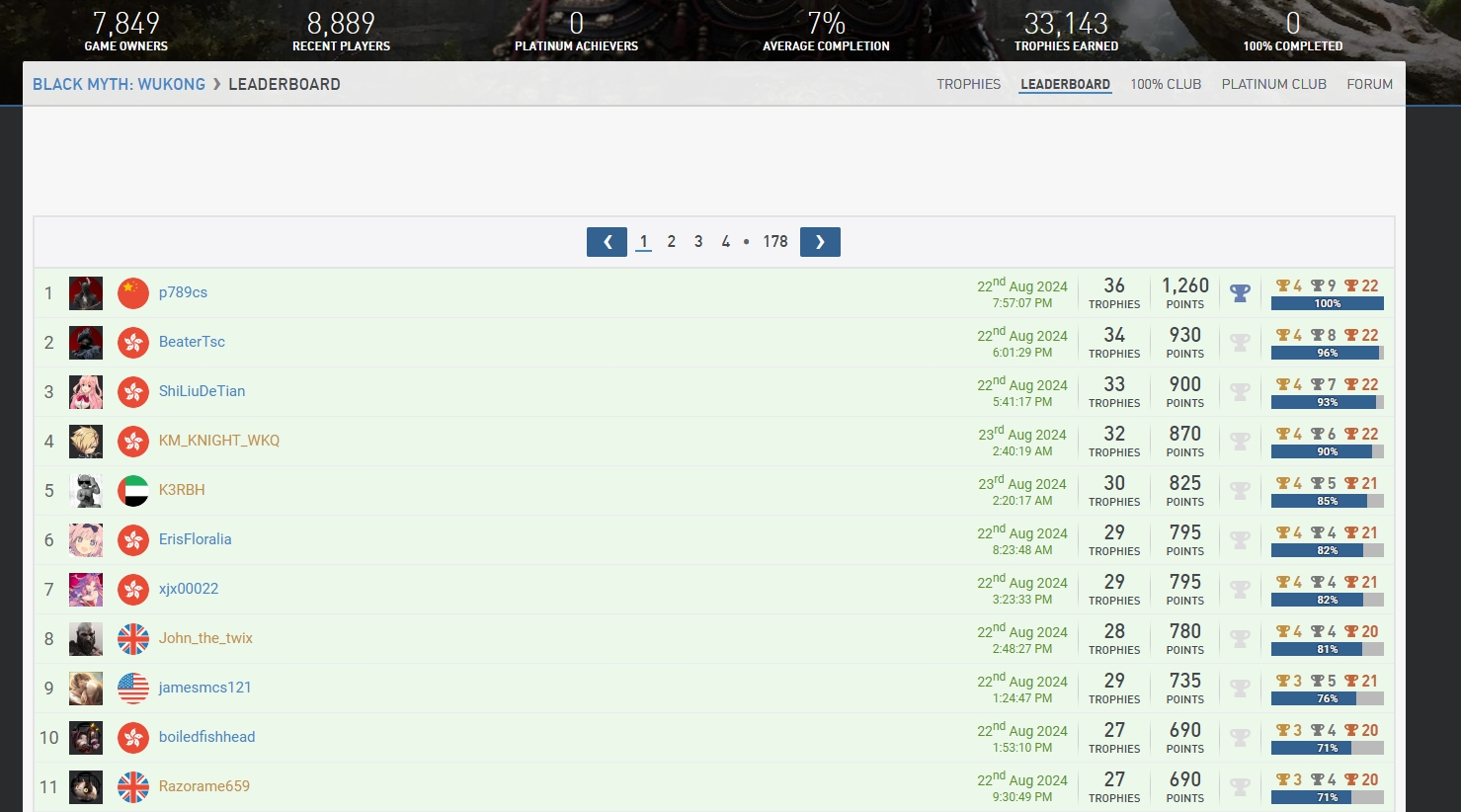The image size is (1461, 812).
Task: Go to next leaderboard page arrow
Action: click(820, 242)
